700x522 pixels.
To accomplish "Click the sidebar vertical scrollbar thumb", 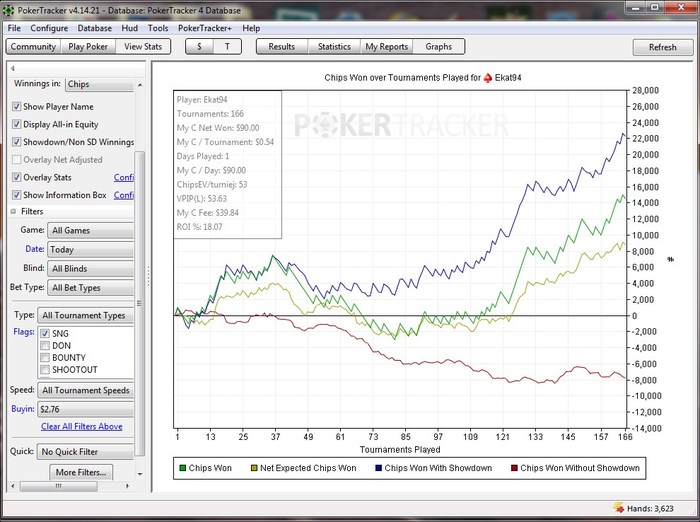I will (139, 304).
